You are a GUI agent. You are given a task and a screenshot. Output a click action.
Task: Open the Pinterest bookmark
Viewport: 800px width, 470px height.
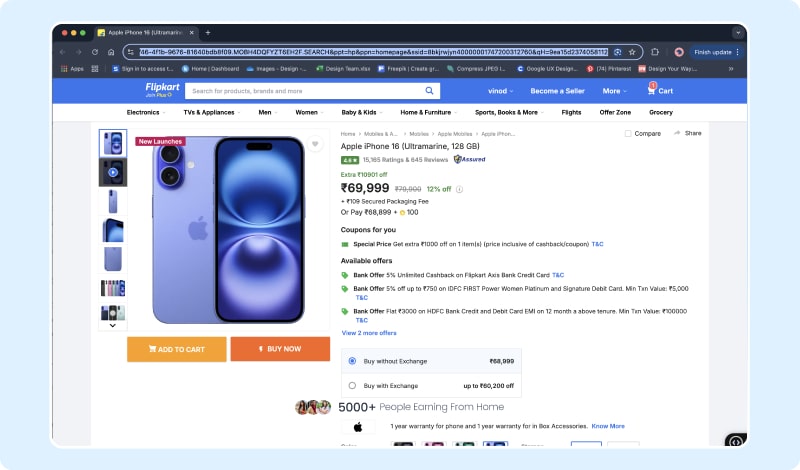tap(609, 68)
